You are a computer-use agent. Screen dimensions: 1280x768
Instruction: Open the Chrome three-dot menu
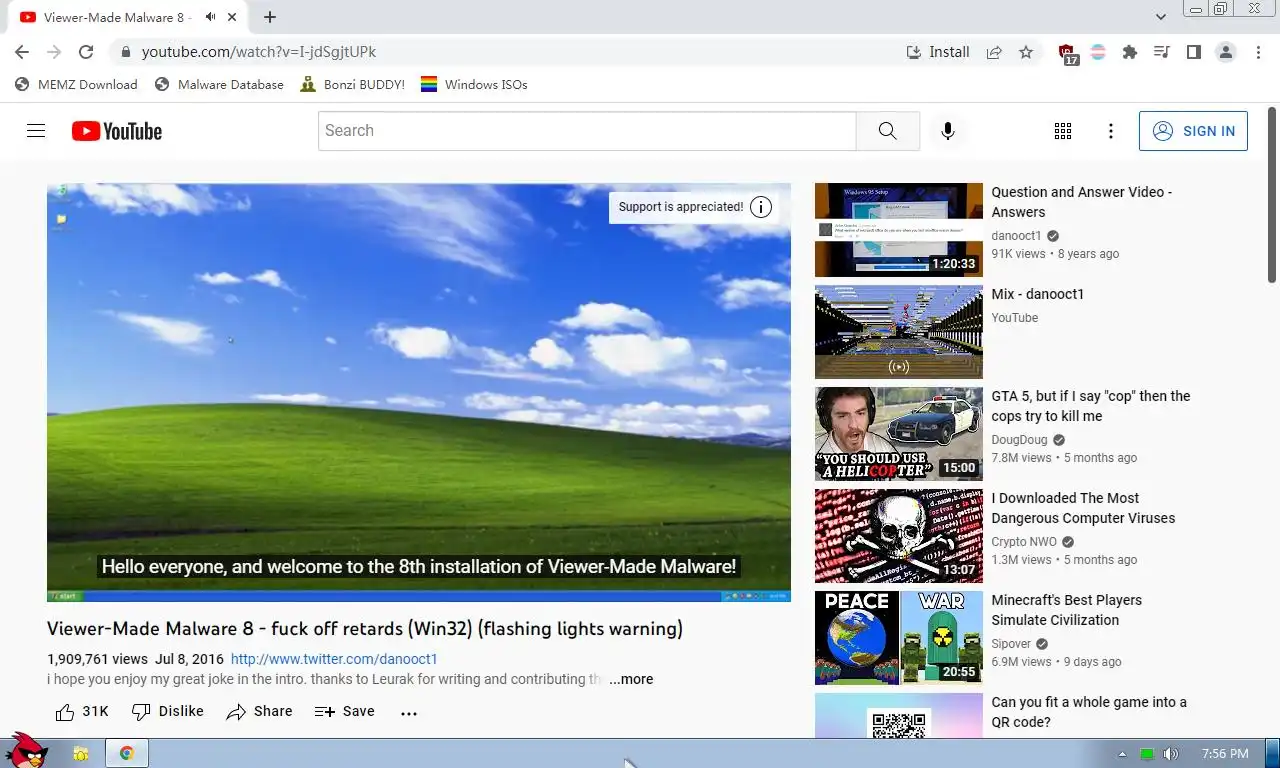tap(1258, 52)
